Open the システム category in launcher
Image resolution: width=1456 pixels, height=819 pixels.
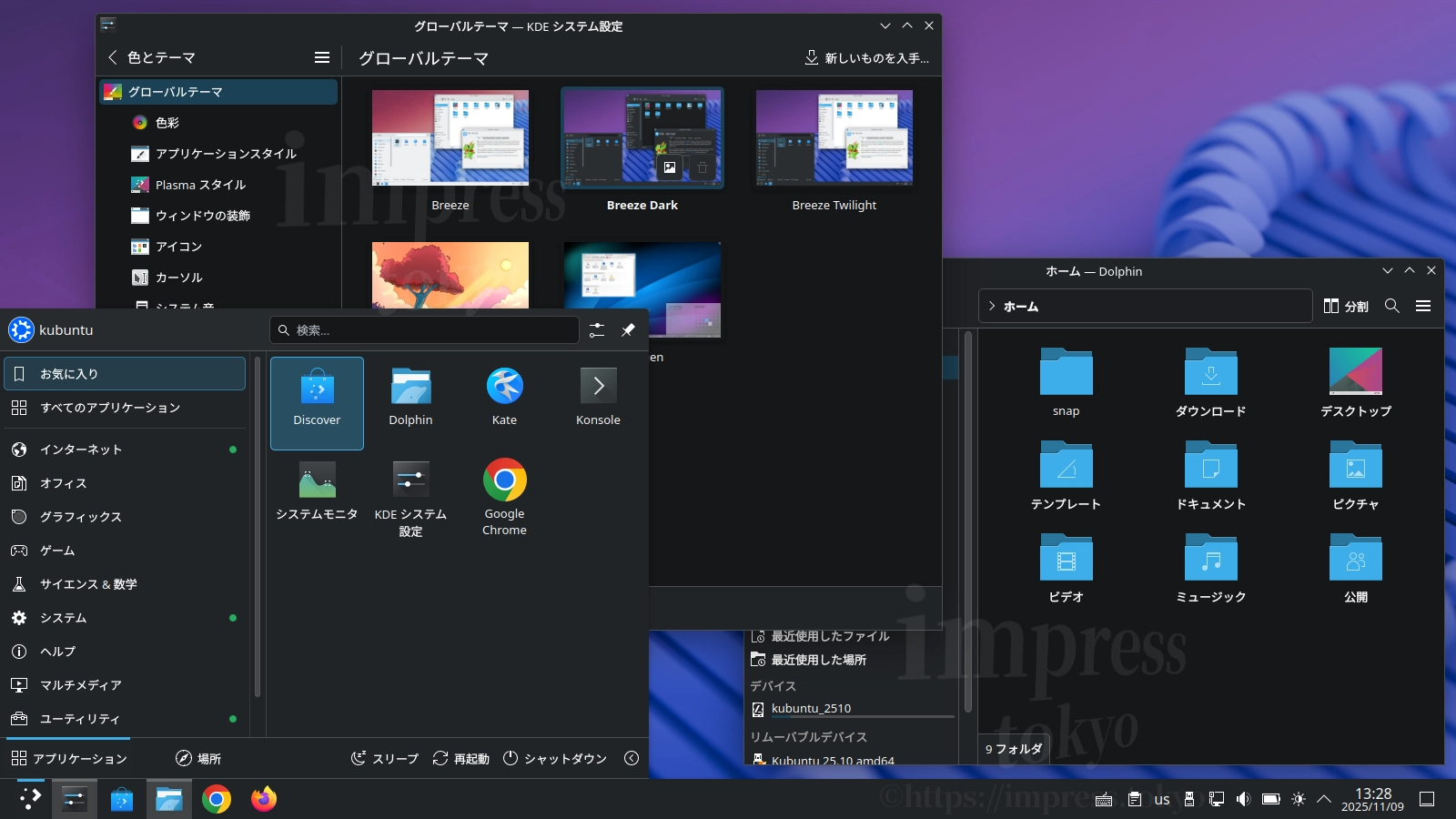125,618
